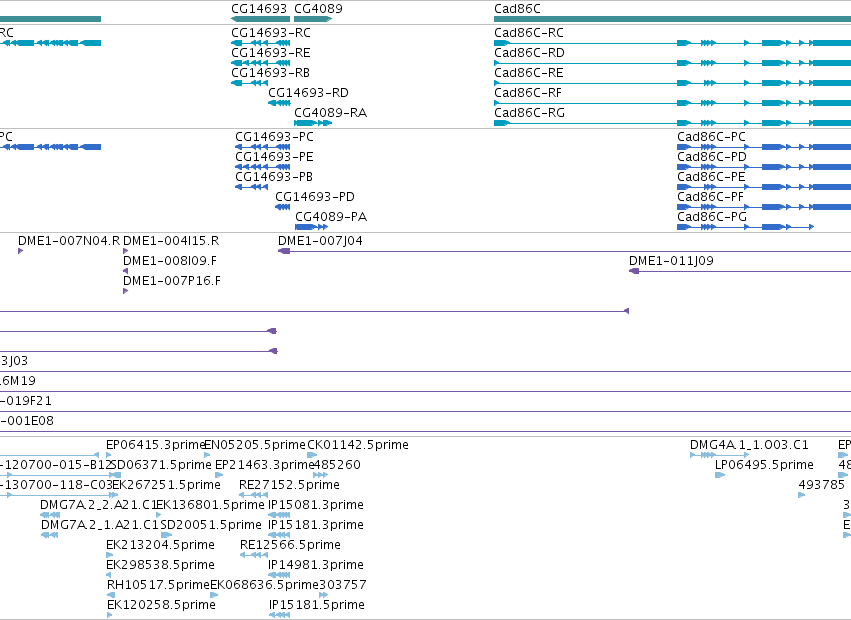Select the 303757 feature label
The image size is (851, 620).
[x=342, y=586]
